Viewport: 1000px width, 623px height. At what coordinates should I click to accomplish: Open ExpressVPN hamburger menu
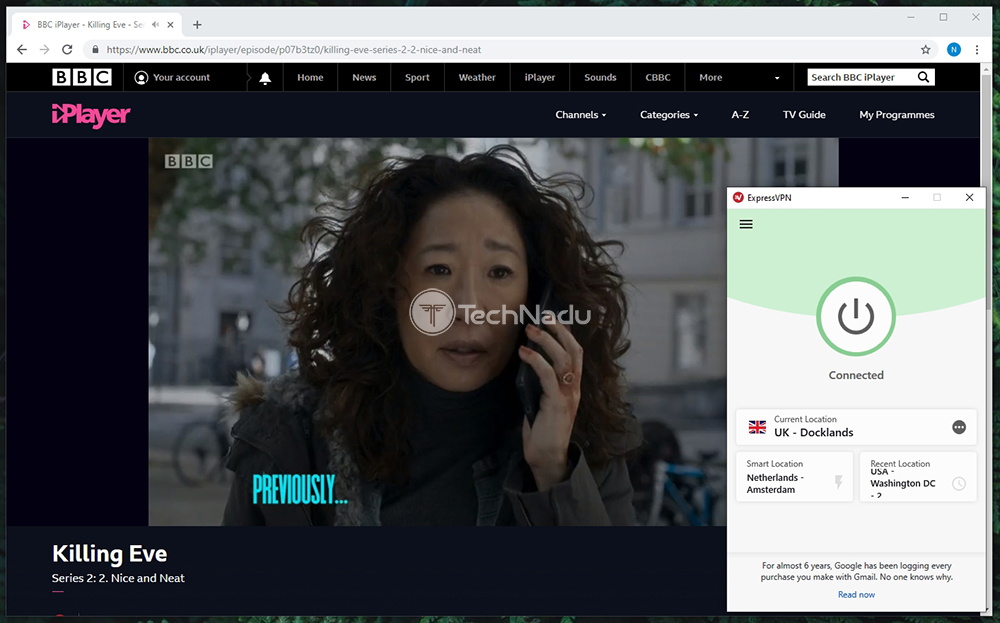[x=746, y=224]
